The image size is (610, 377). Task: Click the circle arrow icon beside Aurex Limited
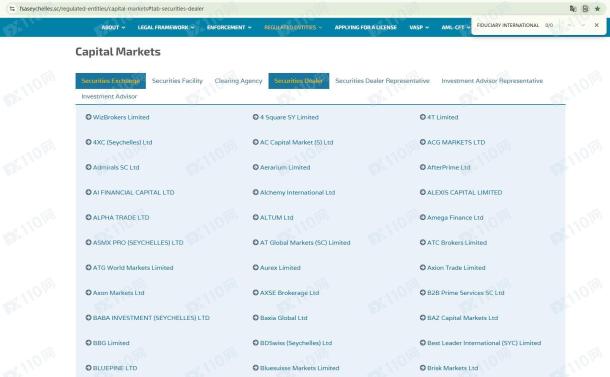click(x=256, y=267)
